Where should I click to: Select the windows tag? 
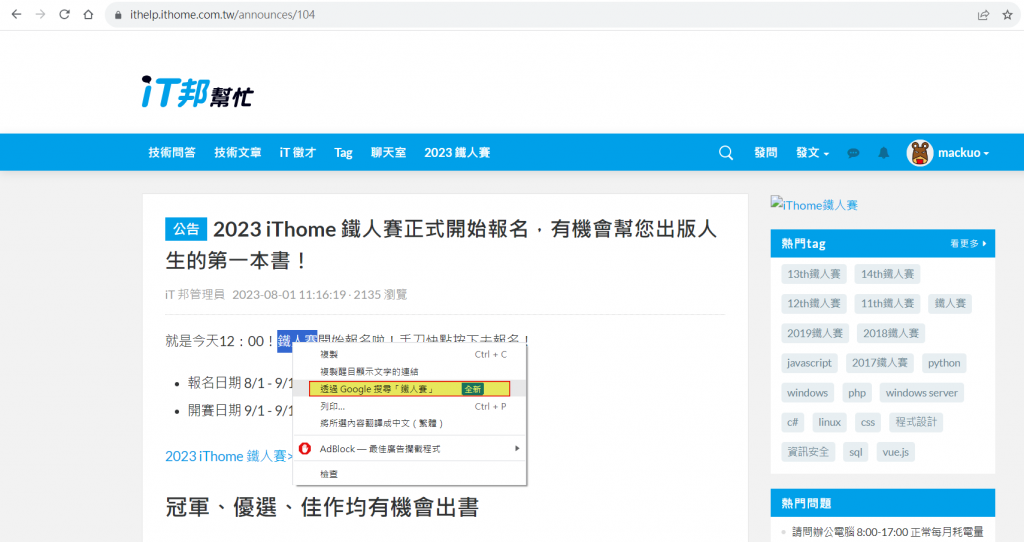[807, 393]
